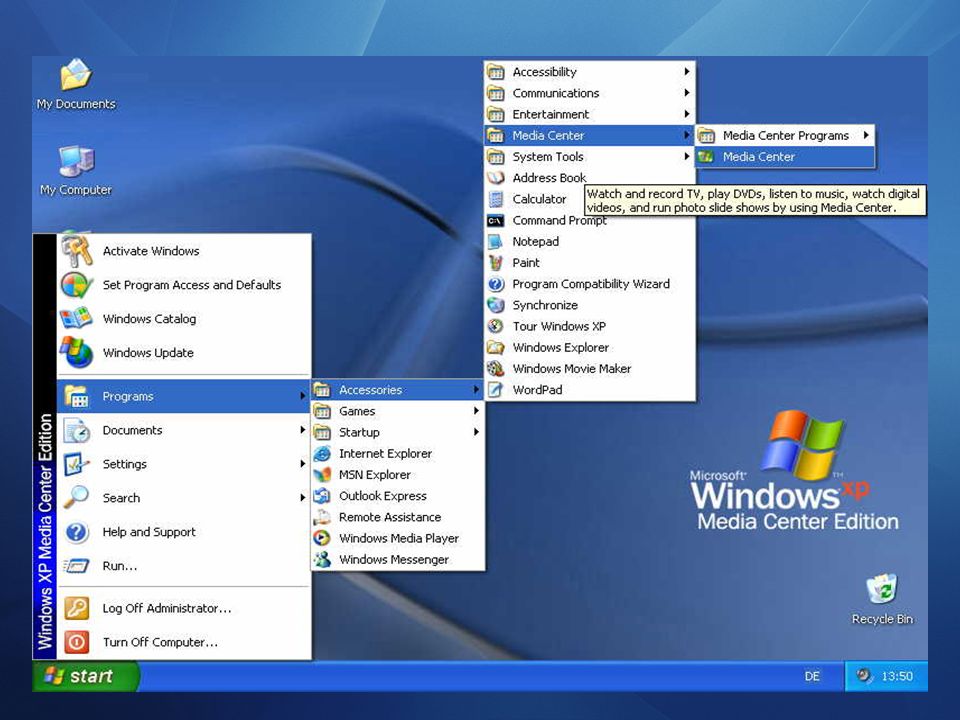Open the Entertainment submenu

click(x=590, y=114)
